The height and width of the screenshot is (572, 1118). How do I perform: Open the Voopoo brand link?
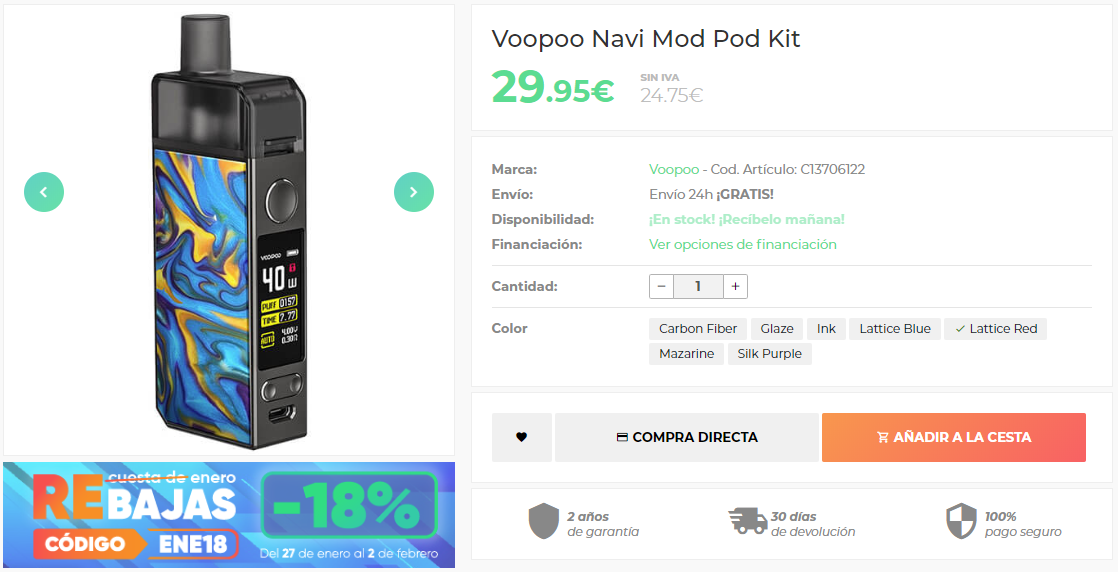point(674,170)
